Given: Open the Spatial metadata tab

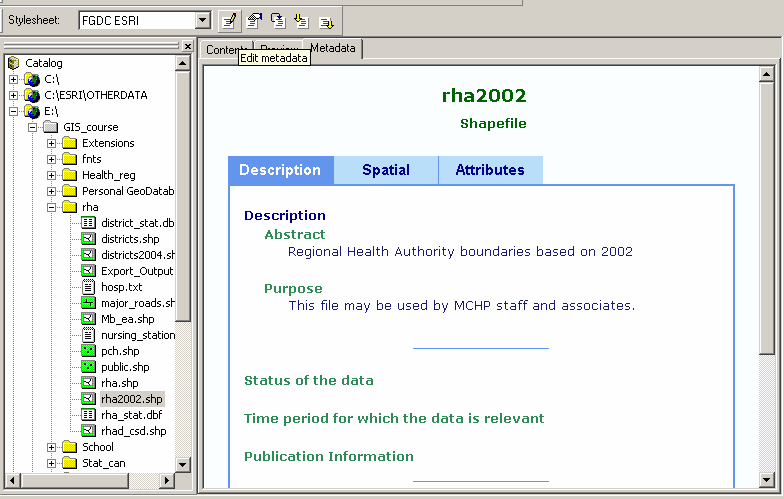Looking at the screenshot, I should 386,170.
